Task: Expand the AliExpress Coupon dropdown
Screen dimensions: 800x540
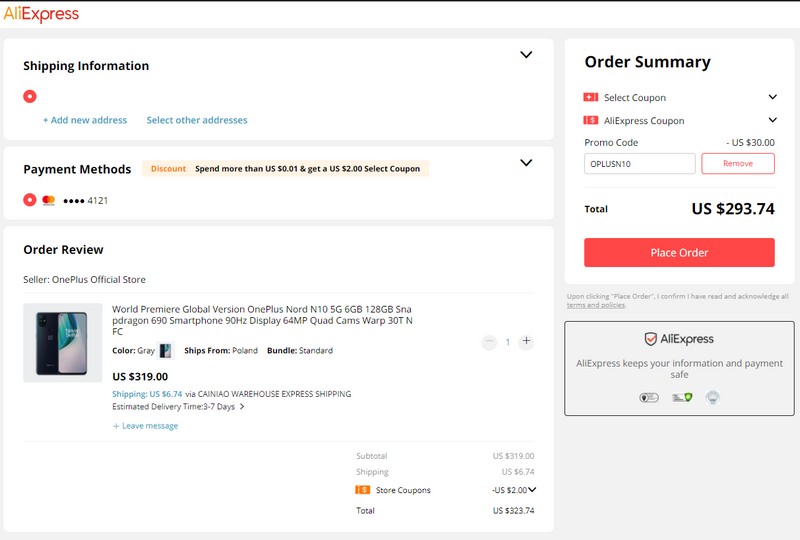Action: tap(772, 120)
